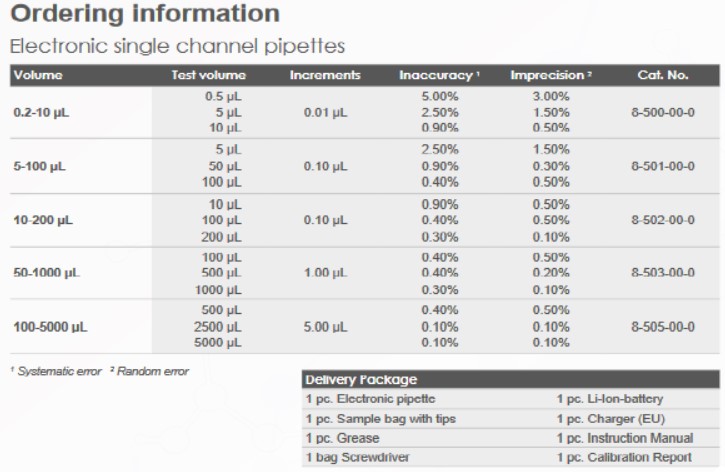Click the 100-5000 µL volume label
The height and width of the screenshot is (472, 725).
point(50,327)
